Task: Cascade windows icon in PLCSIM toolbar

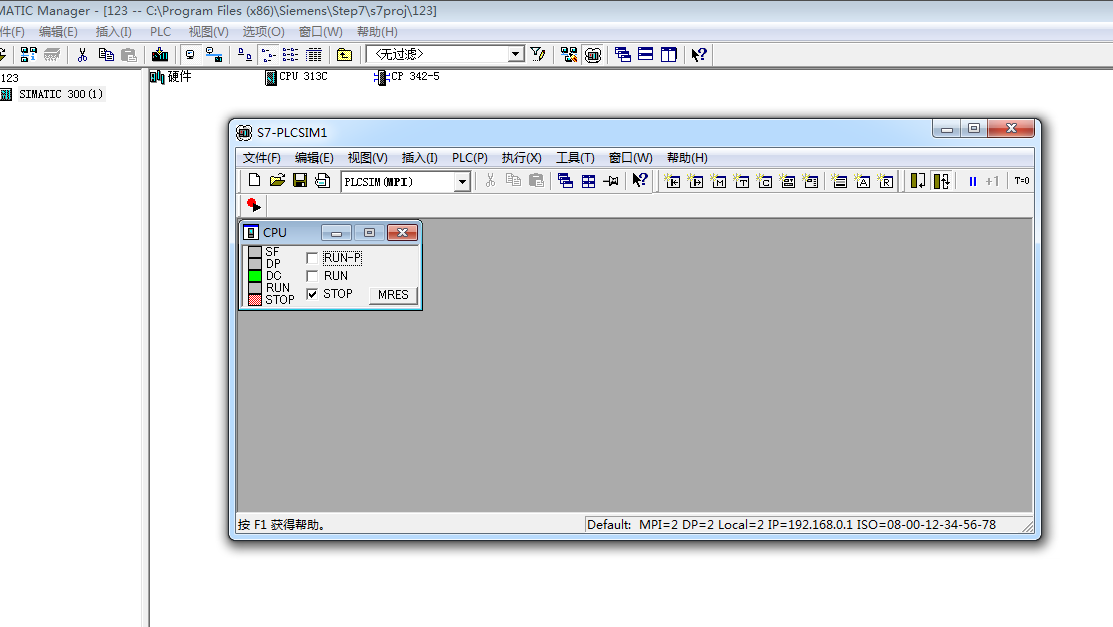Action: click(x=565, y=181)
